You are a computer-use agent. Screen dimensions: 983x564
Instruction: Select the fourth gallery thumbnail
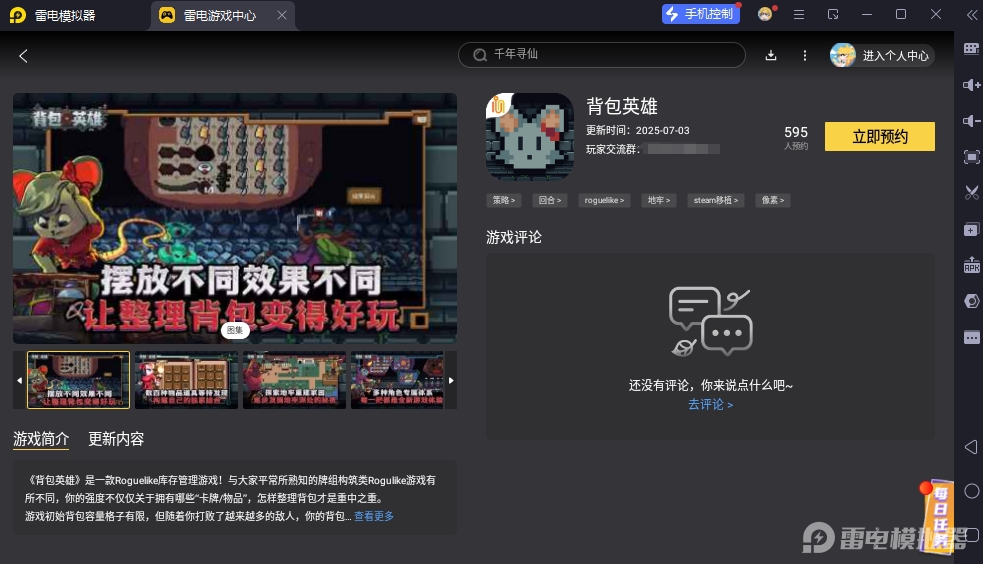point(397,380)
